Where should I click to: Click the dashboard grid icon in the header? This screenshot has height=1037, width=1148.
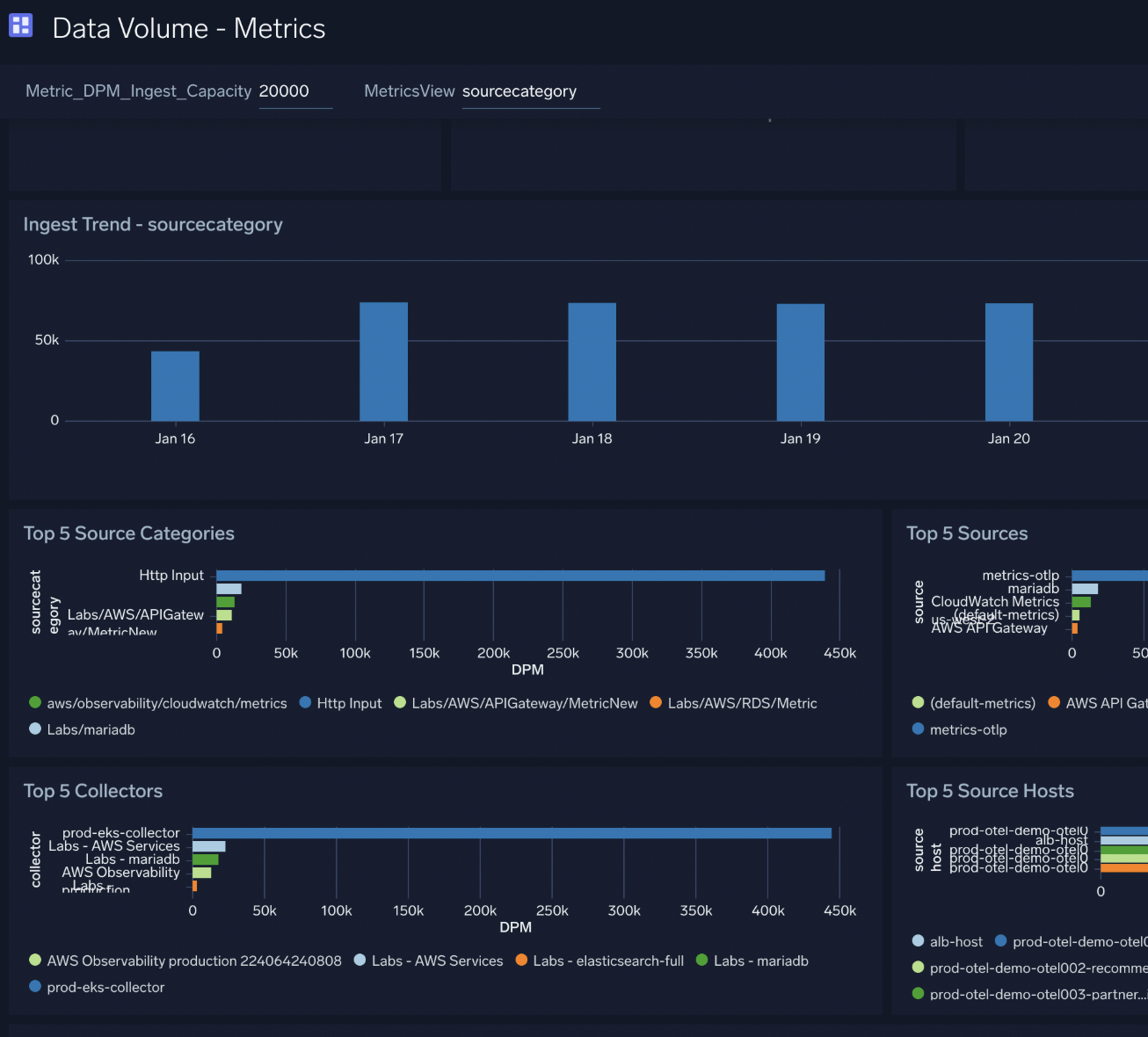click(20, 25)
